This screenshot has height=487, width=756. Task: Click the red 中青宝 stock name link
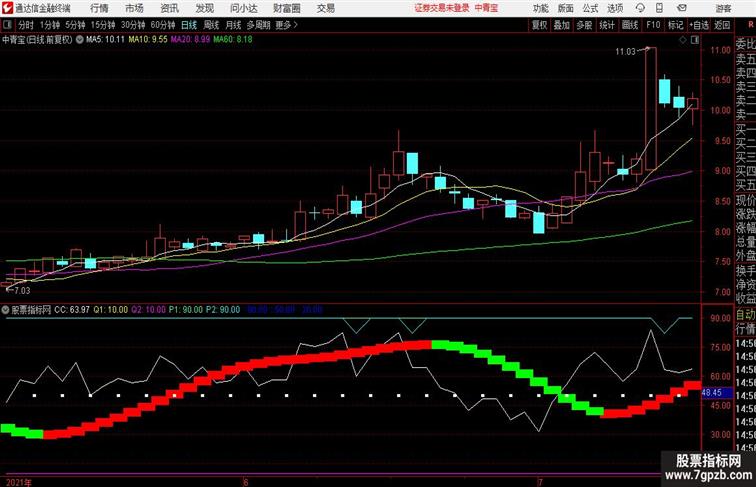pyautogui.click(x=486, y=8)
